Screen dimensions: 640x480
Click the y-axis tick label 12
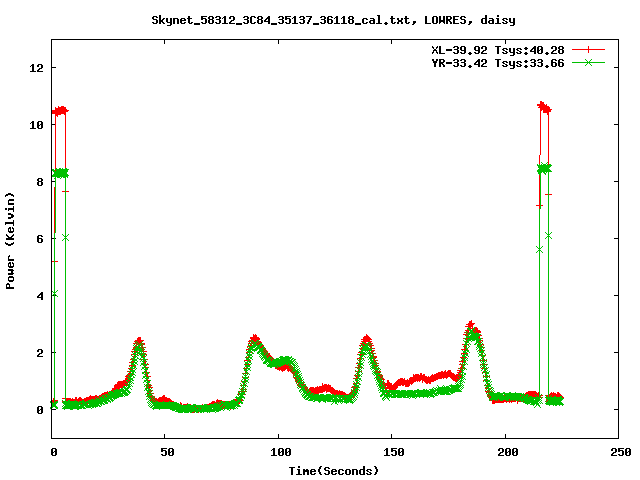click(36, 68)
